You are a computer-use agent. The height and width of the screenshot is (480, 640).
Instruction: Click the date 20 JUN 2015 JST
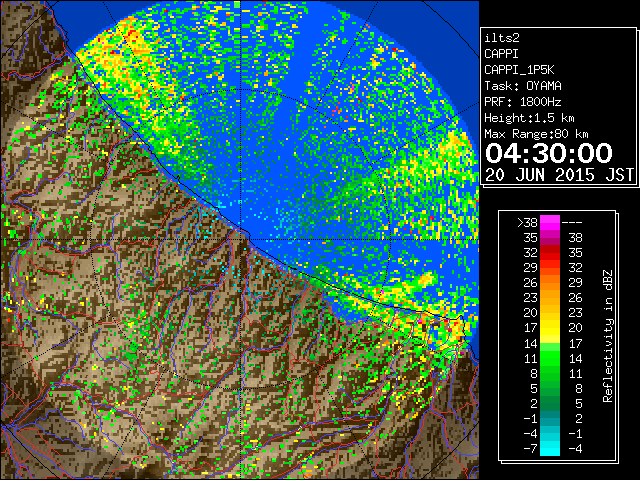tap(559, 175)
